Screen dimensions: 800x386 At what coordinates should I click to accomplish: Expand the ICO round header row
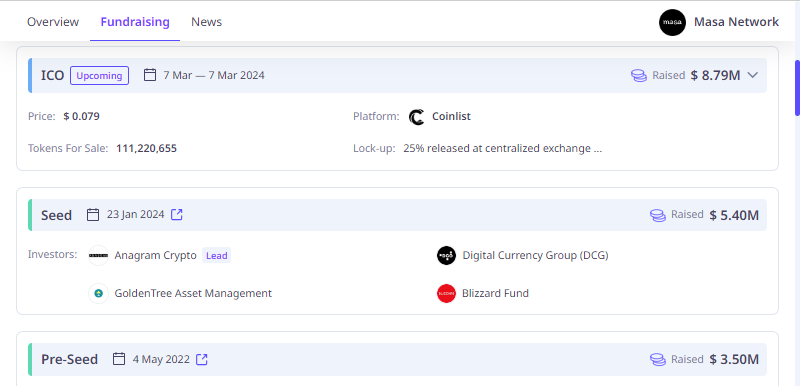click(x=397, y=75)
